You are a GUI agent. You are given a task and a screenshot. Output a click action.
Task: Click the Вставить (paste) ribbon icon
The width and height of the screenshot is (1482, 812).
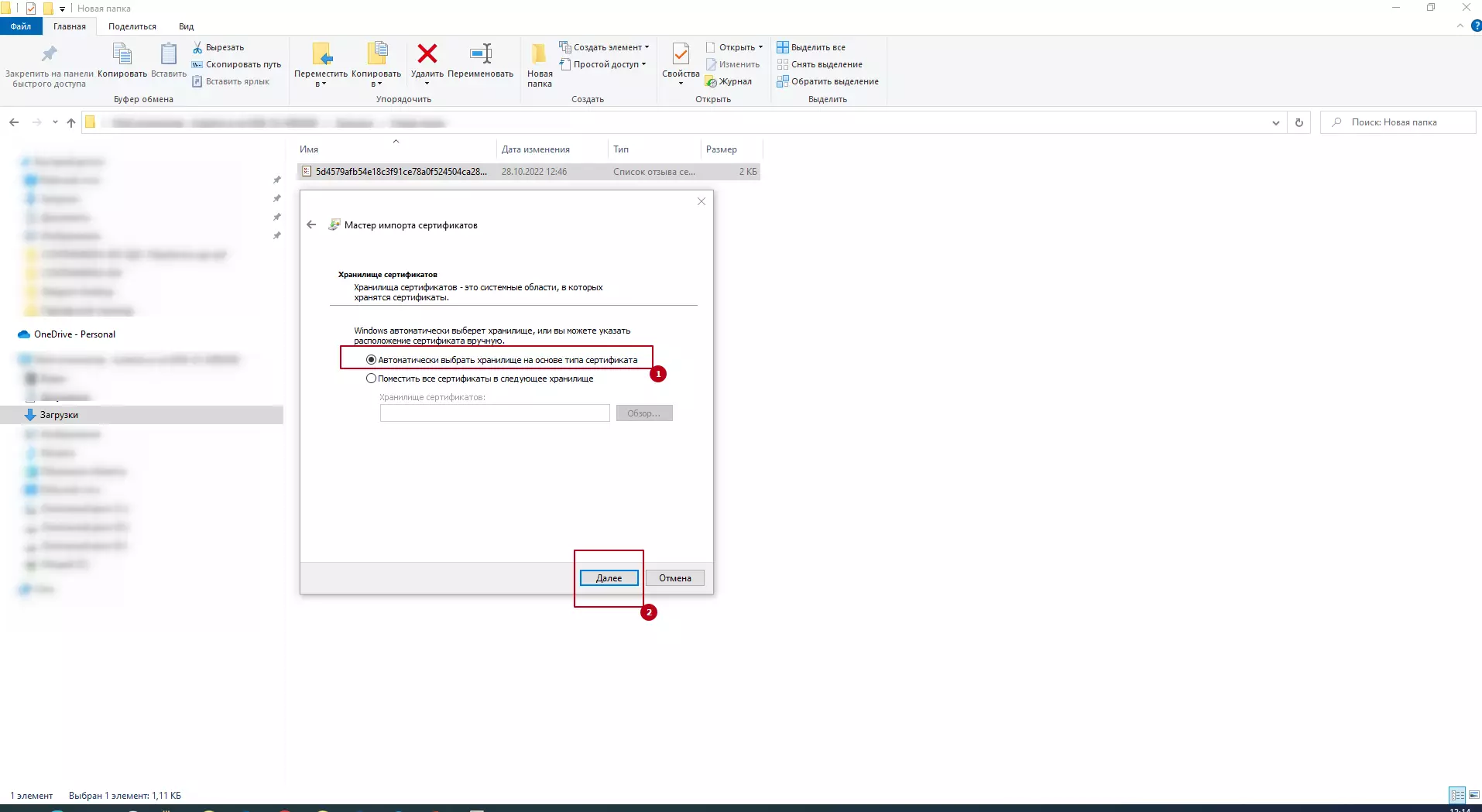pos(168,54)
